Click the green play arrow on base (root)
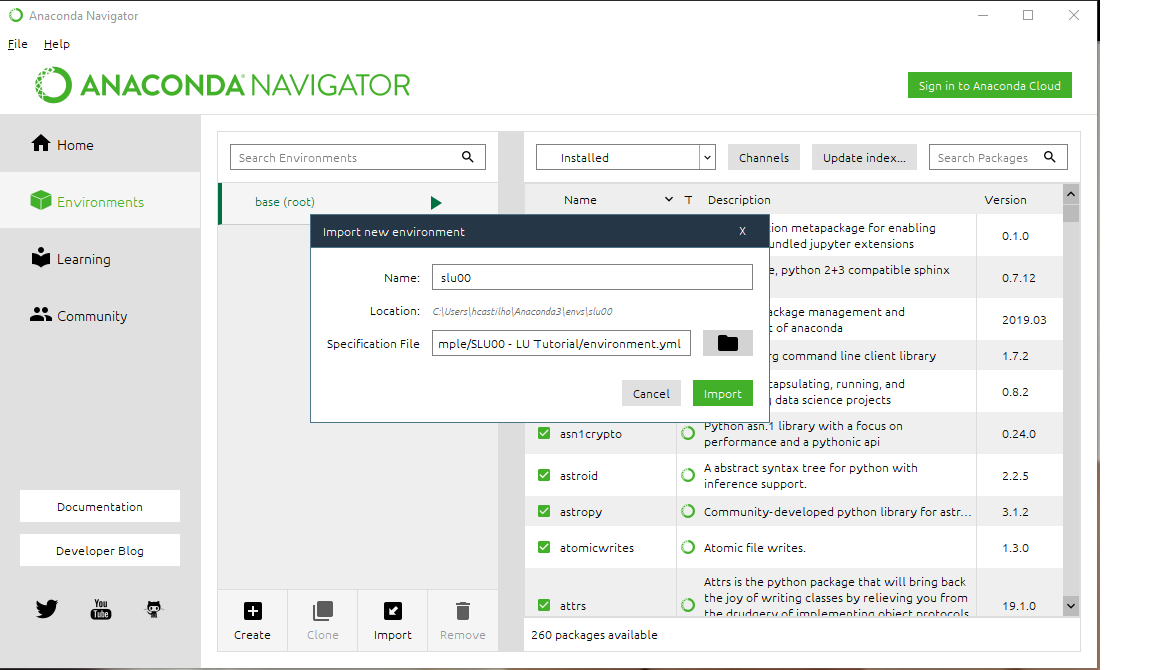 click(x=436, y=203)
